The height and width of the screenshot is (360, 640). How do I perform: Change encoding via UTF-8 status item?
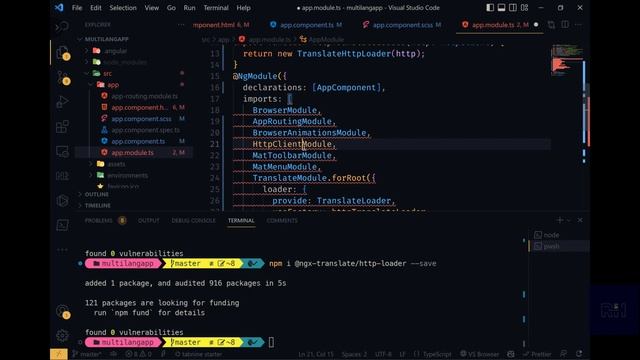[x=383, y=354]
